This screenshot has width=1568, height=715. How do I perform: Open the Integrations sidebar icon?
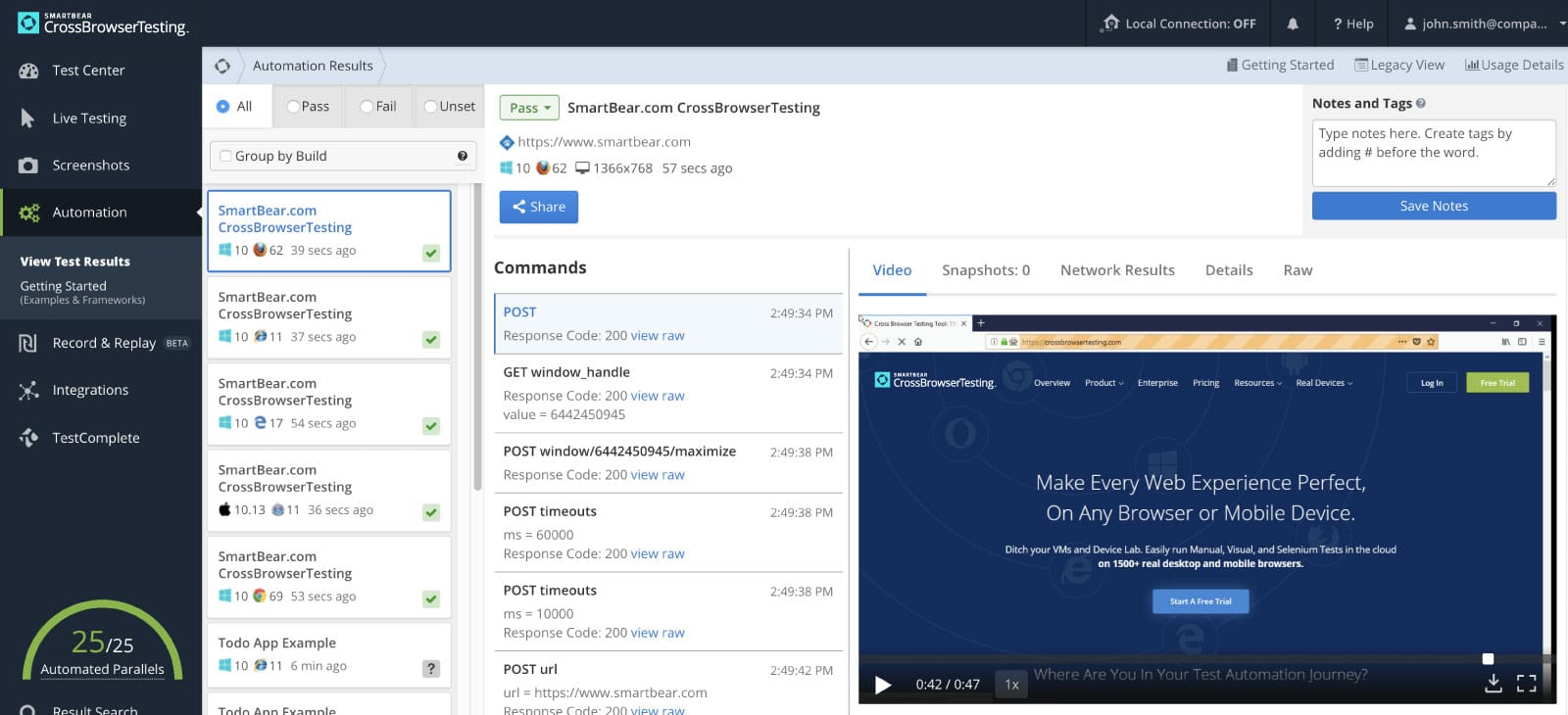(x=28, y=390)
